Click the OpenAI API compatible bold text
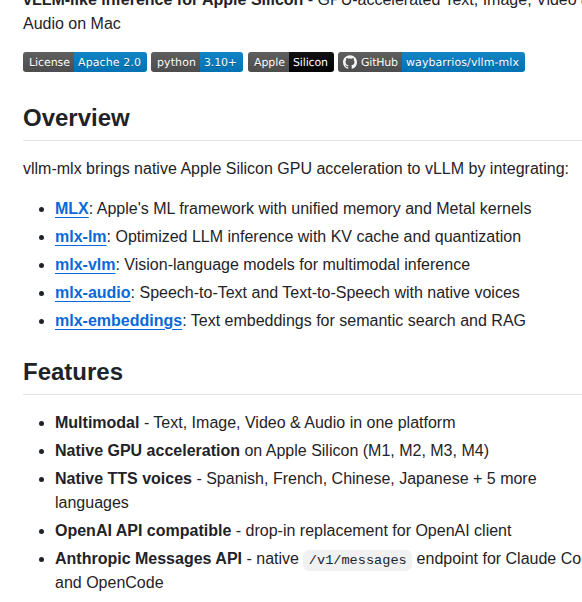 143,530
